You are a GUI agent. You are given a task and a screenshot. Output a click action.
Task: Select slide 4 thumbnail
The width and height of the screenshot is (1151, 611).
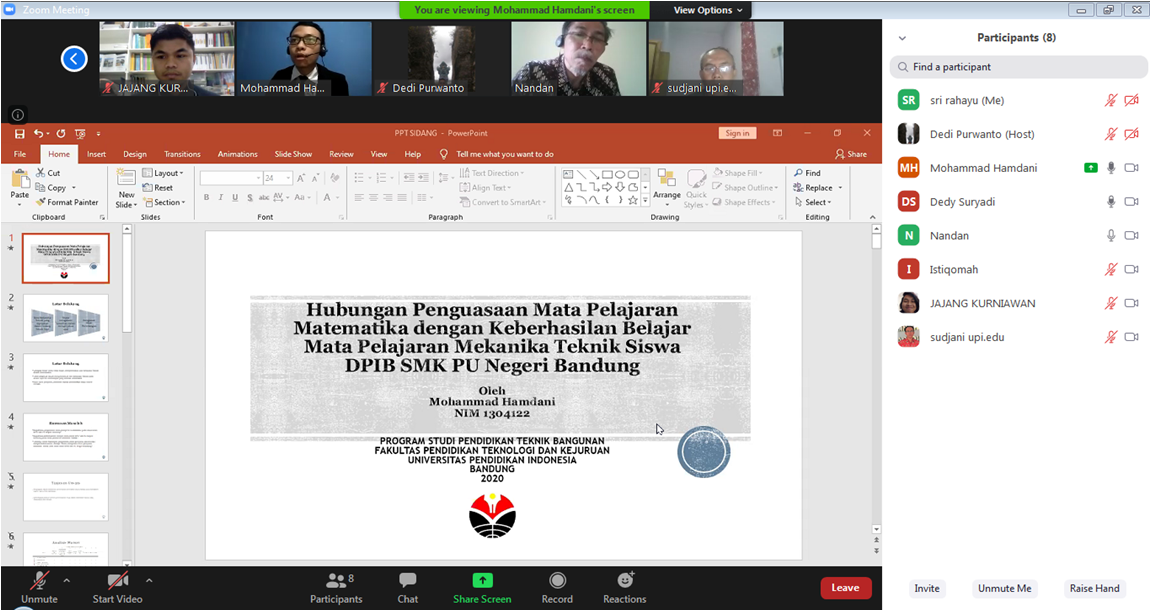[x=66, y=437]
